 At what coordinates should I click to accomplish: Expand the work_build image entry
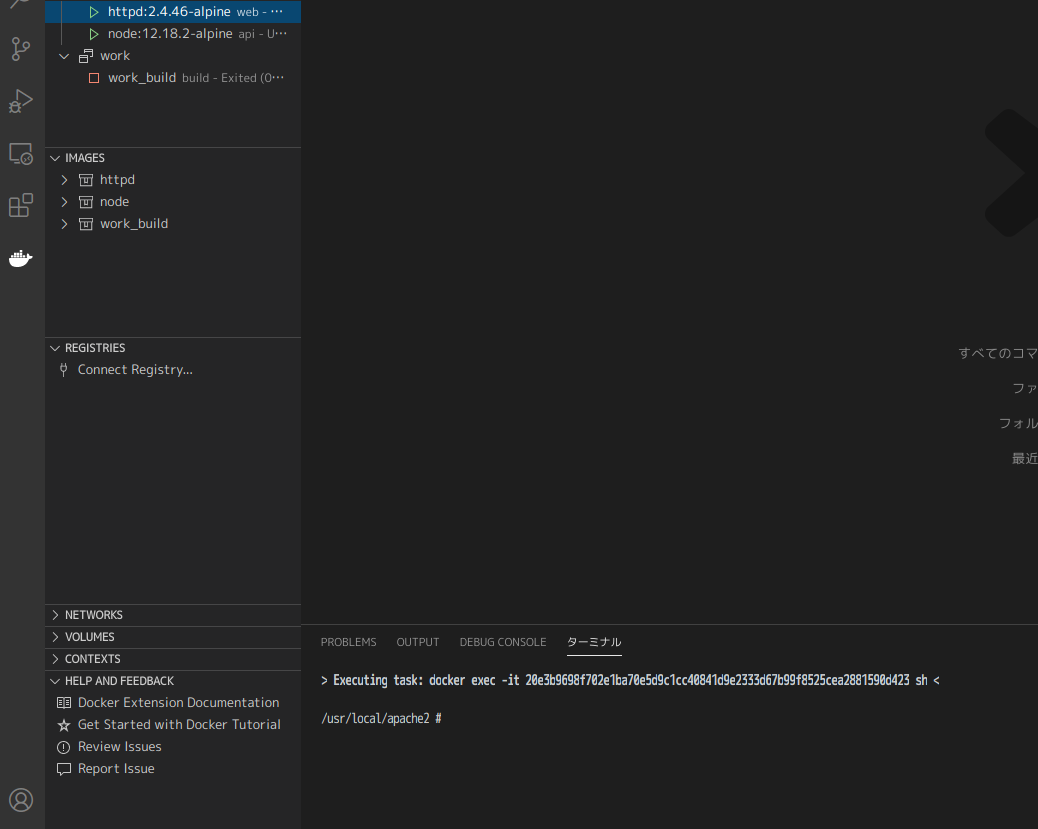64,224
